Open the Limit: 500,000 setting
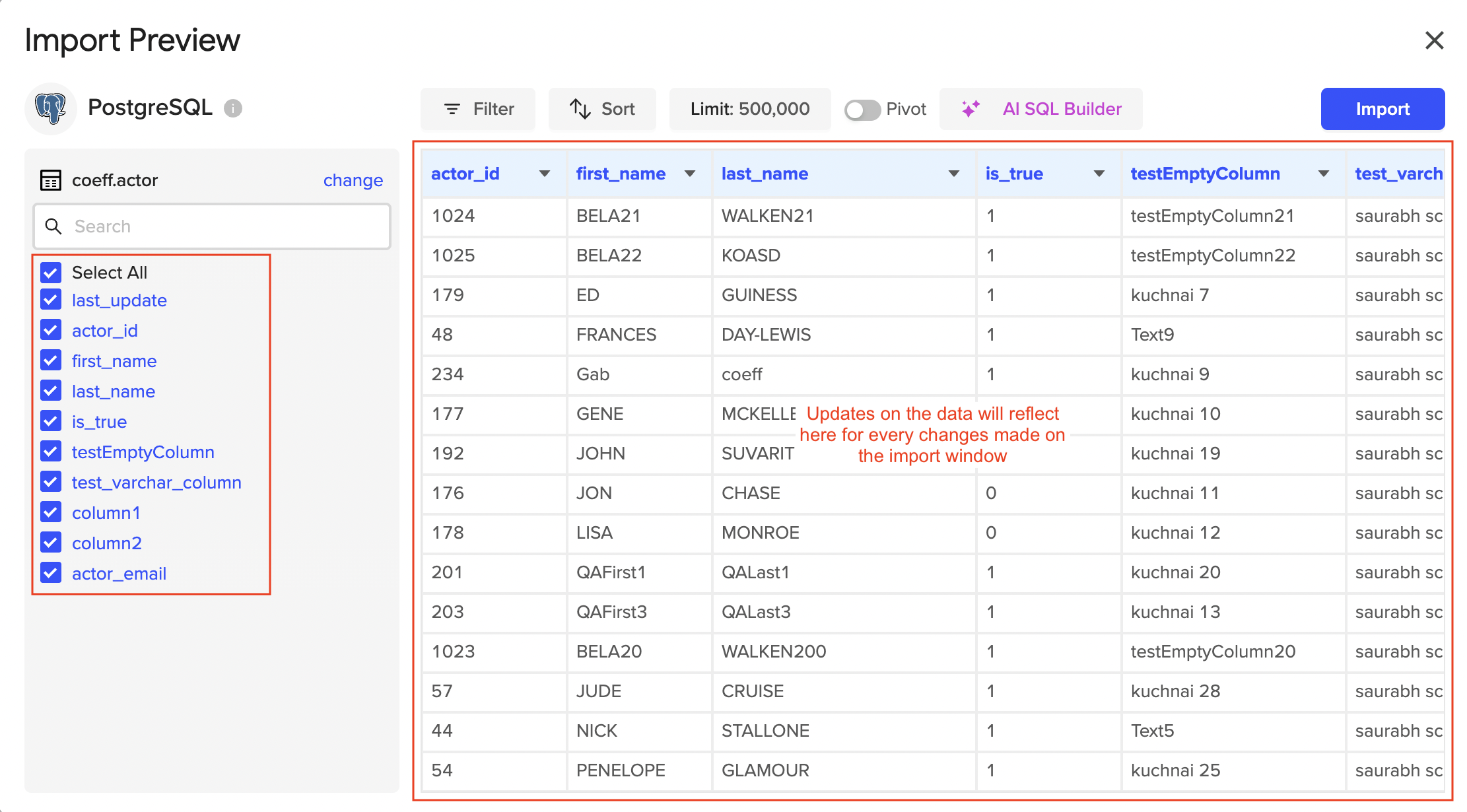Image resolution: width=1467 pixels, height=812 pixels. click(x=750, y=109)
